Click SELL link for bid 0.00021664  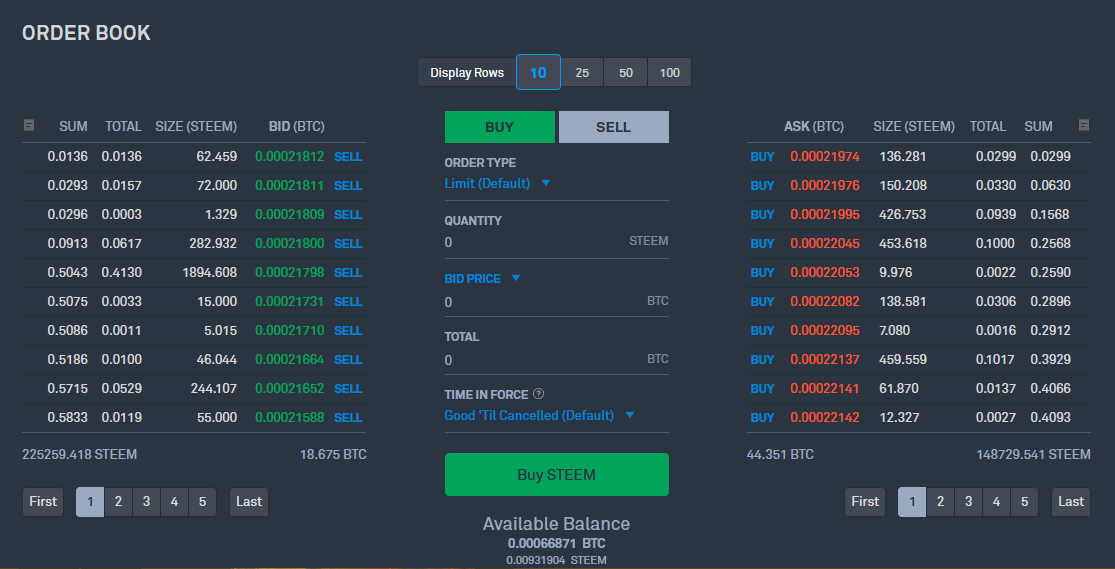click(x=348, y=360)
